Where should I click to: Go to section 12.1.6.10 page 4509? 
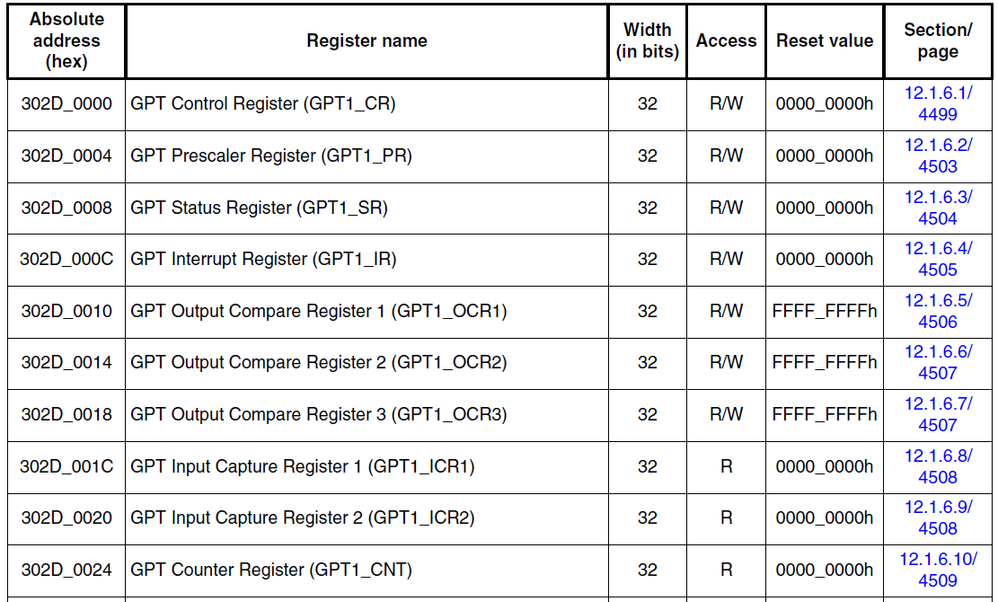coord(938,569)
